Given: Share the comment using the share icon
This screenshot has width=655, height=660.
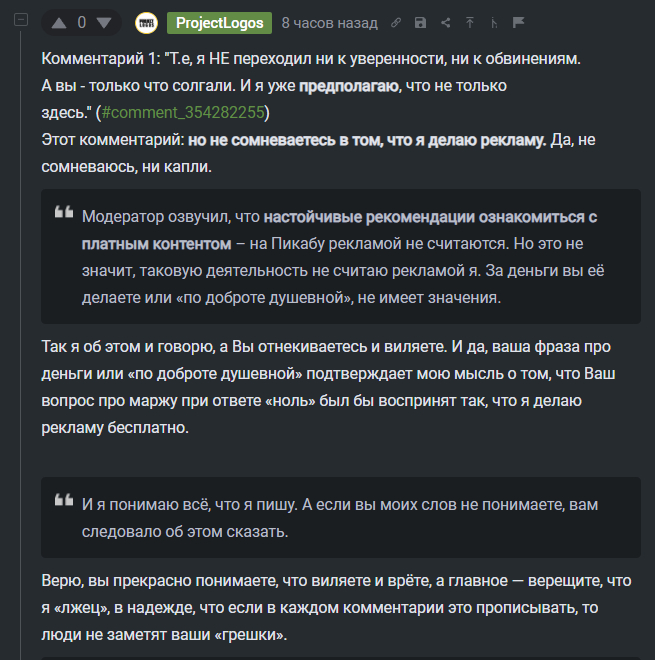Looking at the screenshot, I should point(445,23).
